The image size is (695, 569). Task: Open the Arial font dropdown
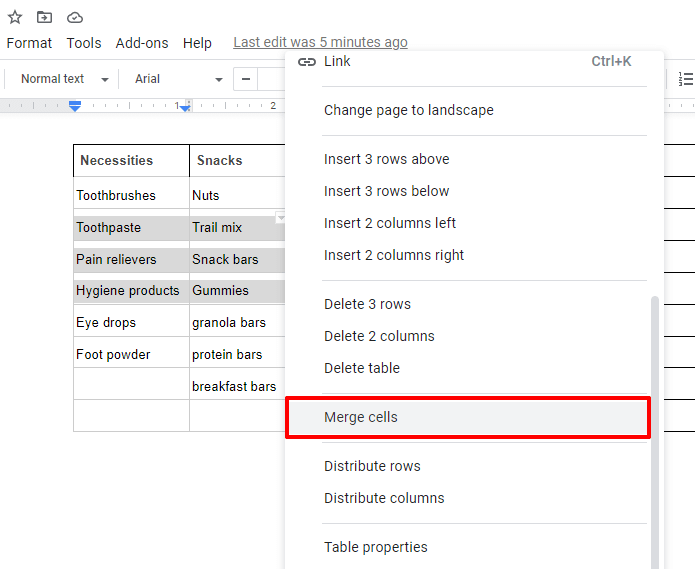179,79
